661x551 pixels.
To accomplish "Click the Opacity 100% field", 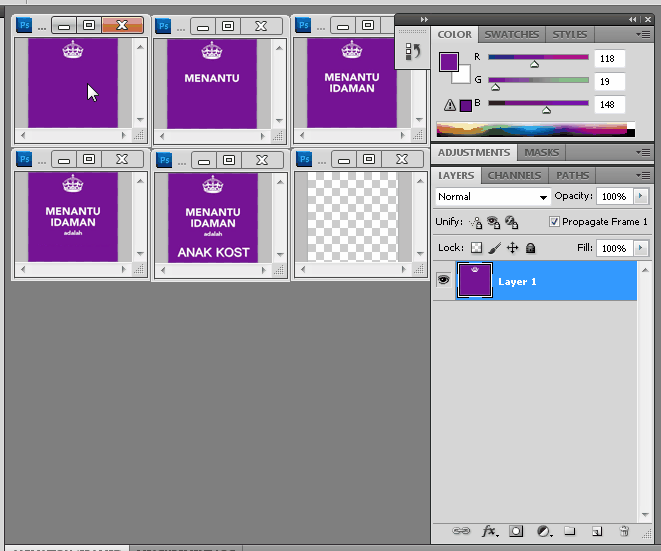I will [615, 196].
